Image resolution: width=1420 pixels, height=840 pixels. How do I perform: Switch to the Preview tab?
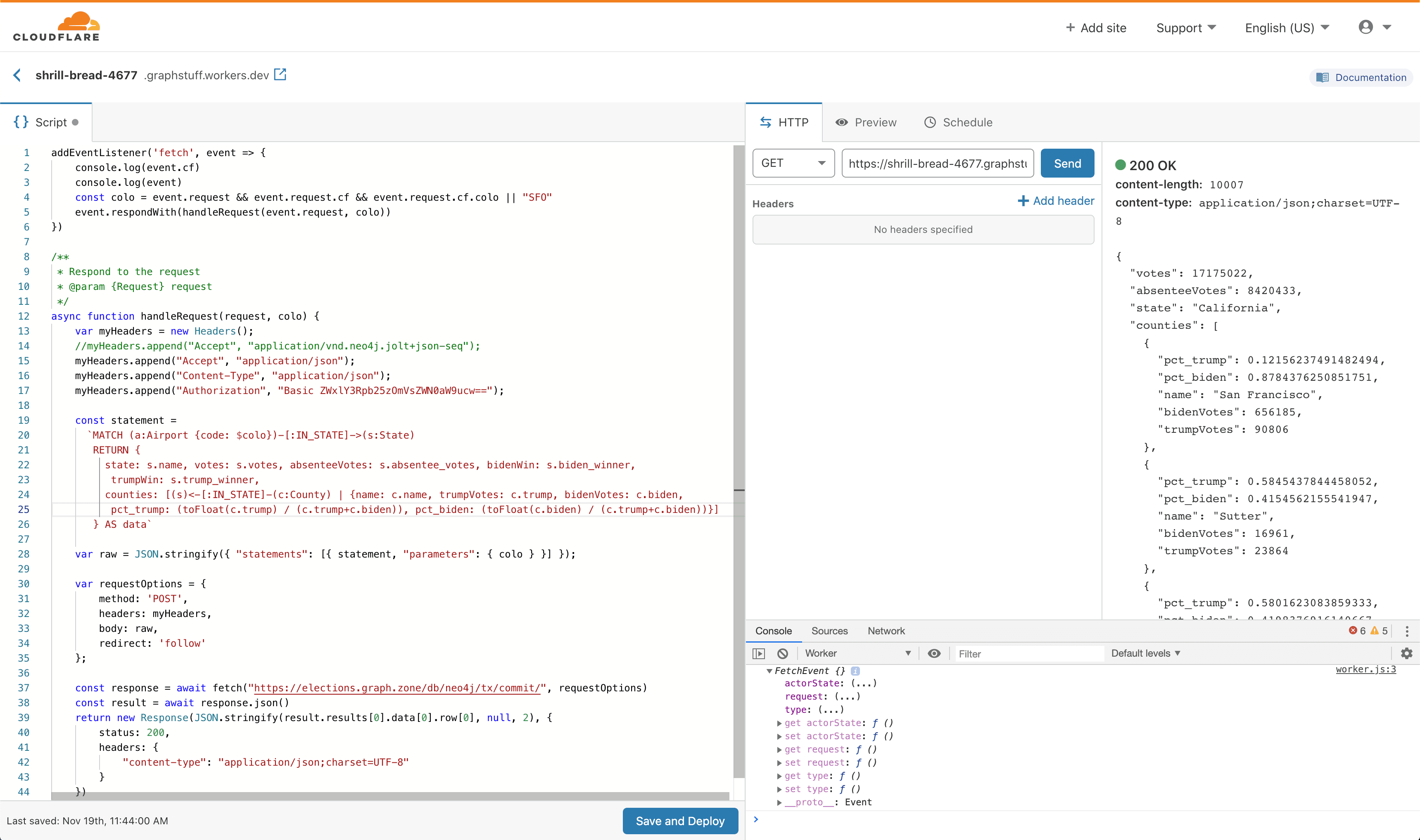point(867,122)
